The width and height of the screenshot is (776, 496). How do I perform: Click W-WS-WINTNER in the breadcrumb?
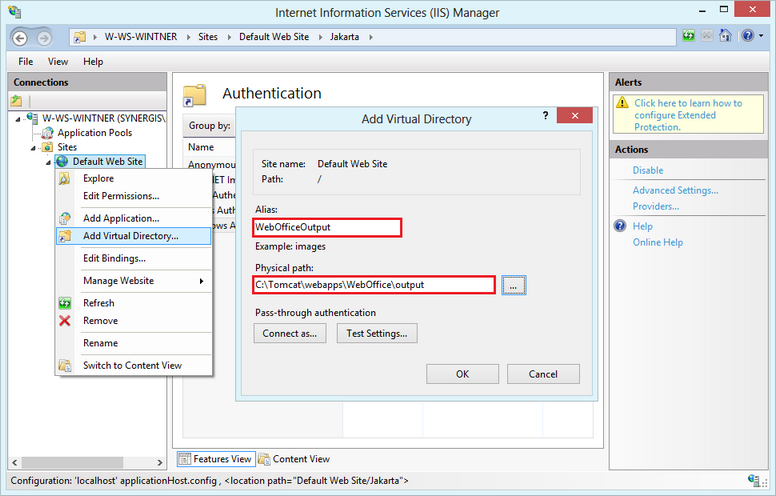[x=141, y=37]
